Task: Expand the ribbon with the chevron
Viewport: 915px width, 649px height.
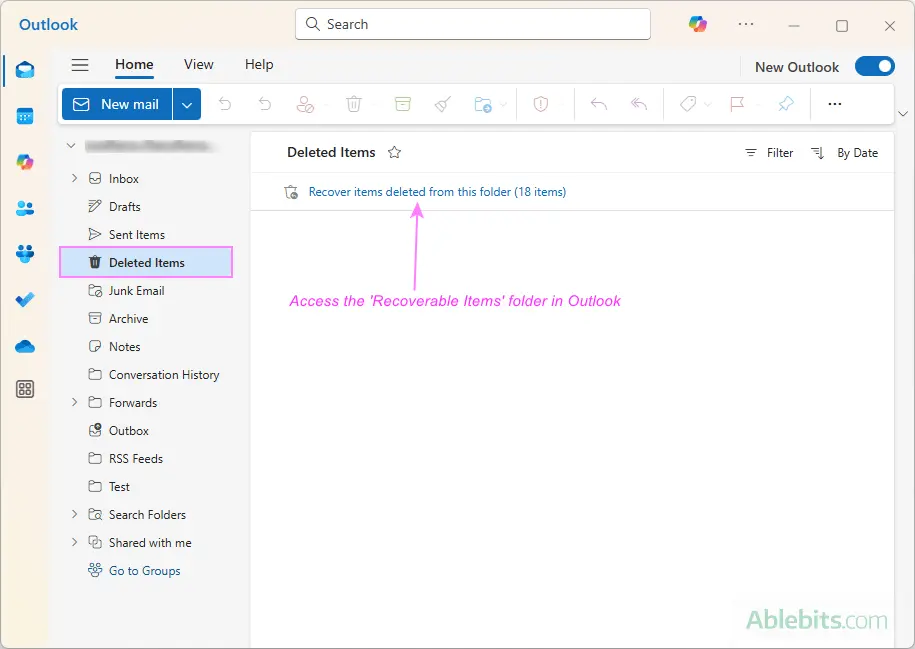Action: [903, 114]
